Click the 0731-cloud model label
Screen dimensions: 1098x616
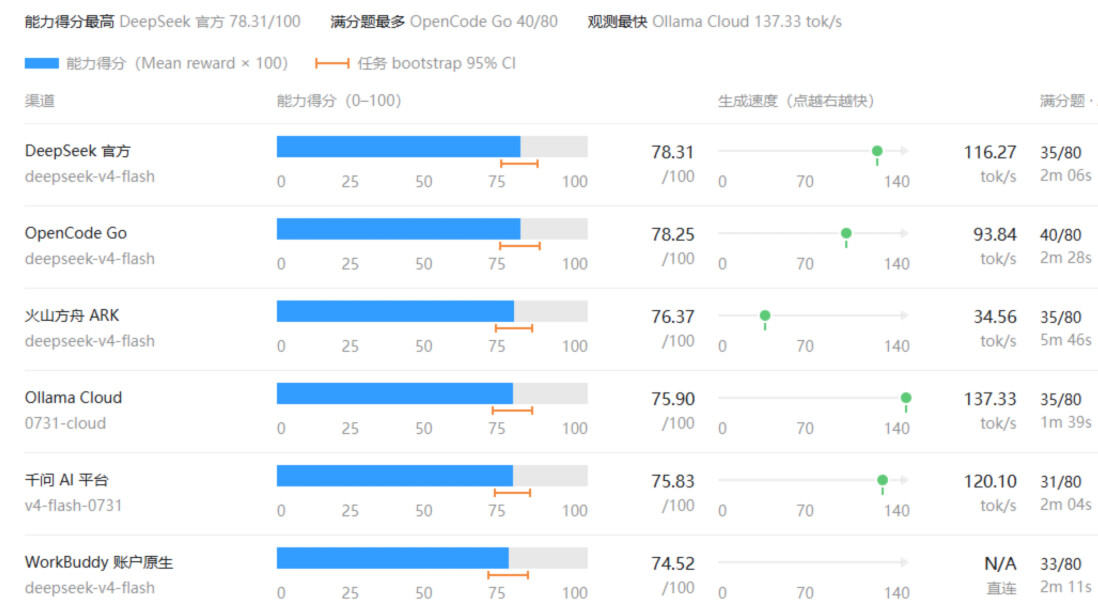[65, 424]
